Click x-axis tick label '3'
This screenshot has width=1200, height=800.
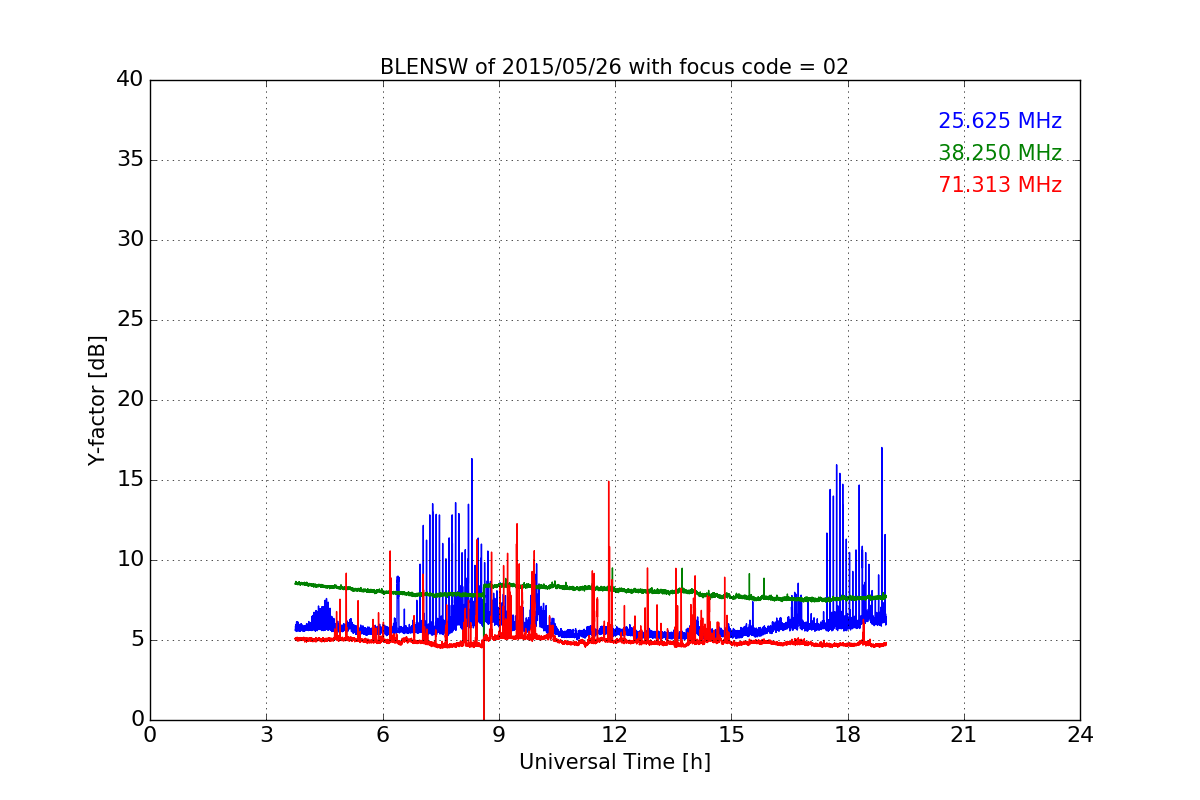tap(266, 735)
